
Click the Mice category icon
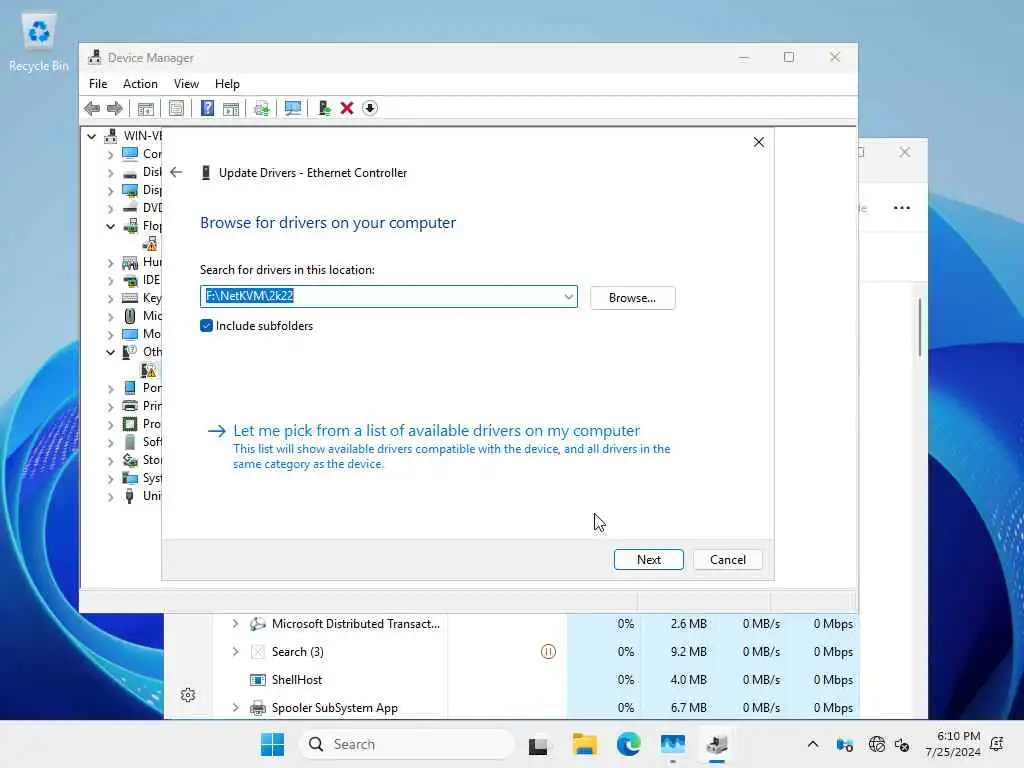(130, 316)
